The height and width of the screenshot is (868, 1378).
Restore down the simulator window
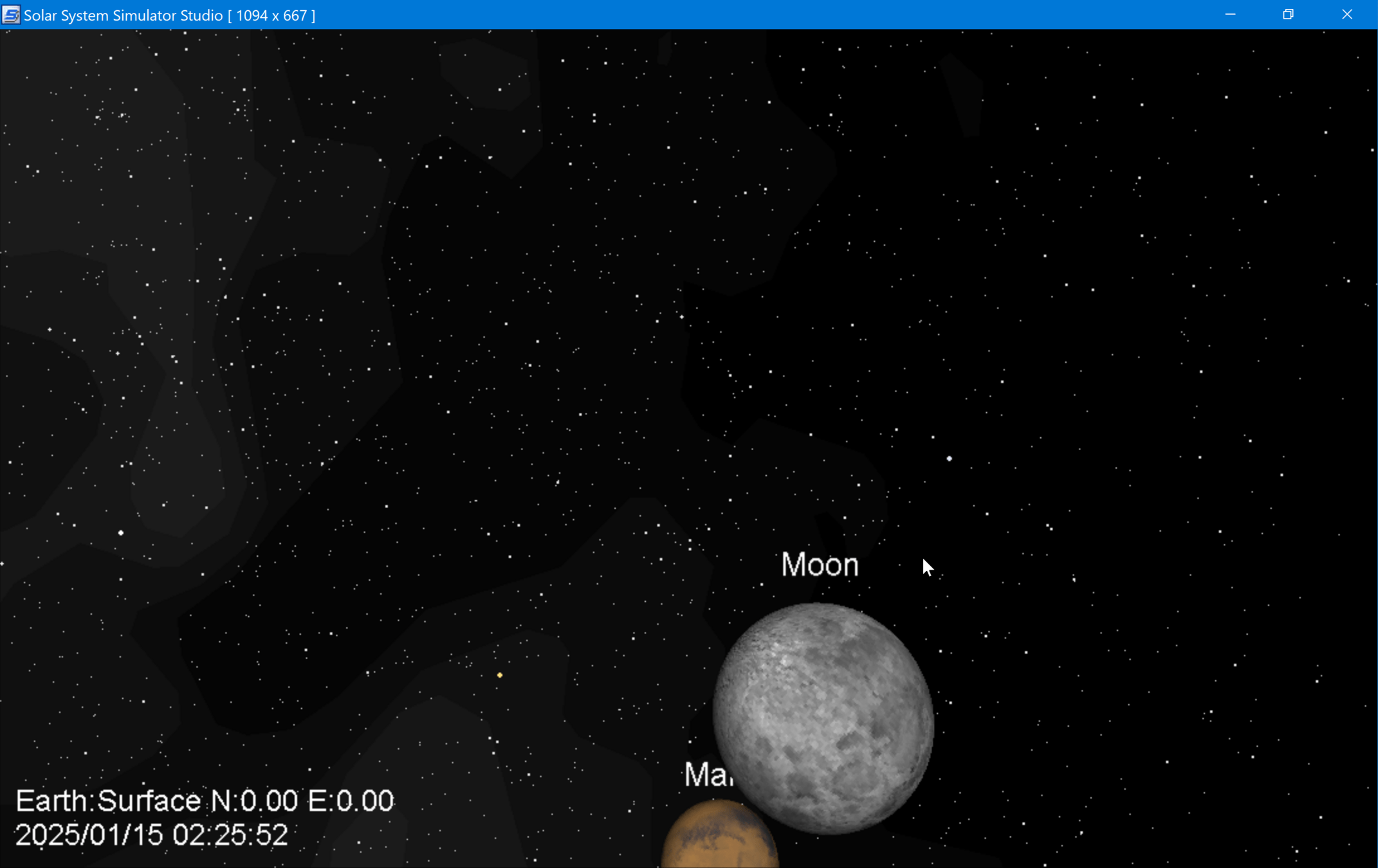click(x=1288, y=15)
